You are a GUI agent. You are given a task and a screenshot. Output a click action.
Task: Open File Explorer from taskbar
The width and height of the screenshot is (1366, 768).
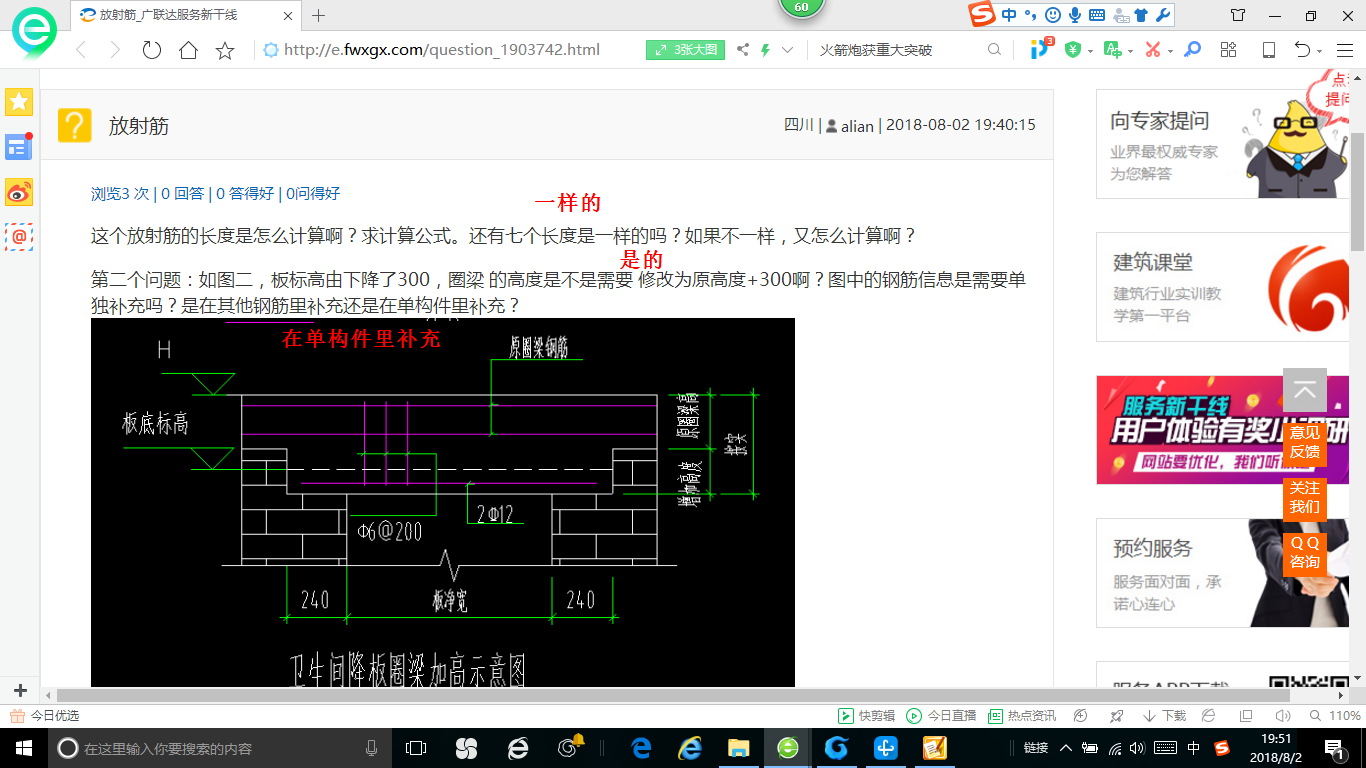pos(738,748)
